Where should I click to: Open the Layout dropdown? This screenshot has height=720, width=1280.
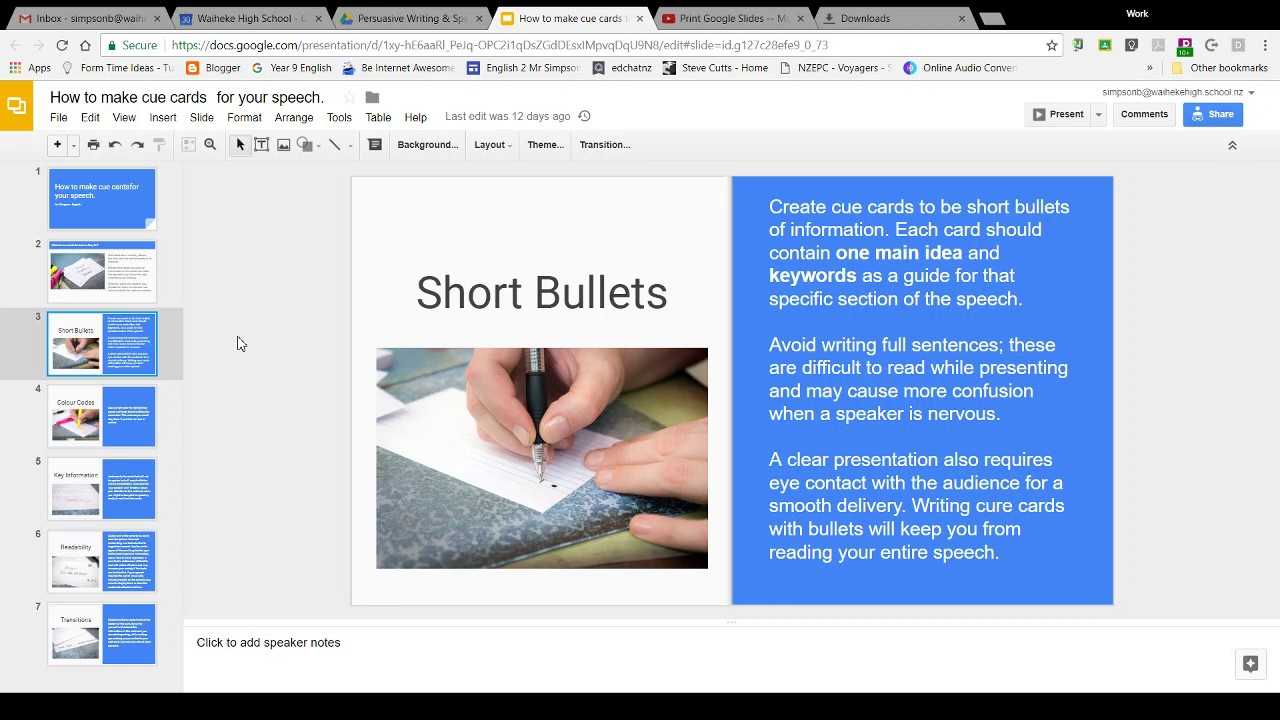click(491, 144)
